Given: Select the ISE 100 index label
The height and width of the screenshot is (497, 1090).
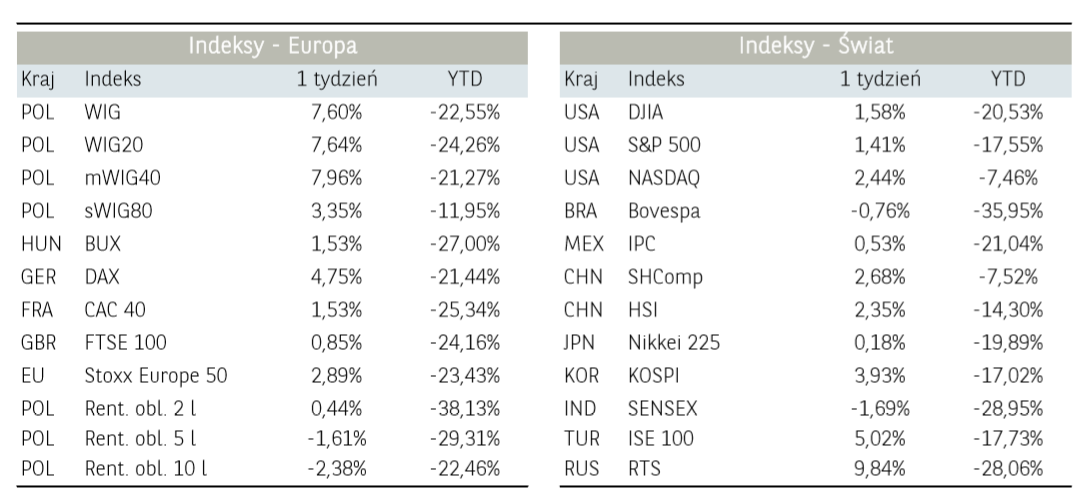Looking at the screenshot, I should click(x=660, y=436).
